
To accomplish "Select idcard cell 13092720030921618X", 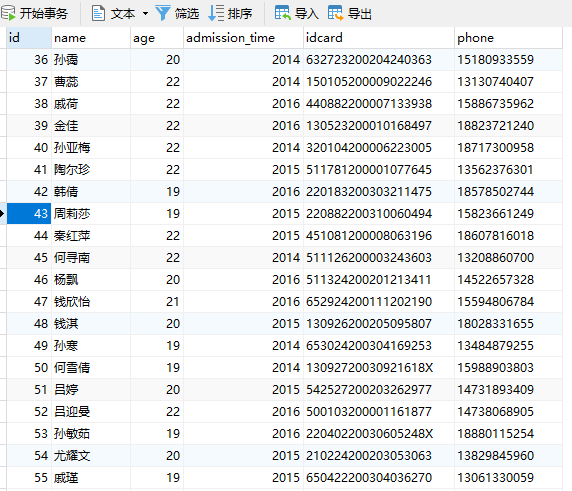I will 369,368.
